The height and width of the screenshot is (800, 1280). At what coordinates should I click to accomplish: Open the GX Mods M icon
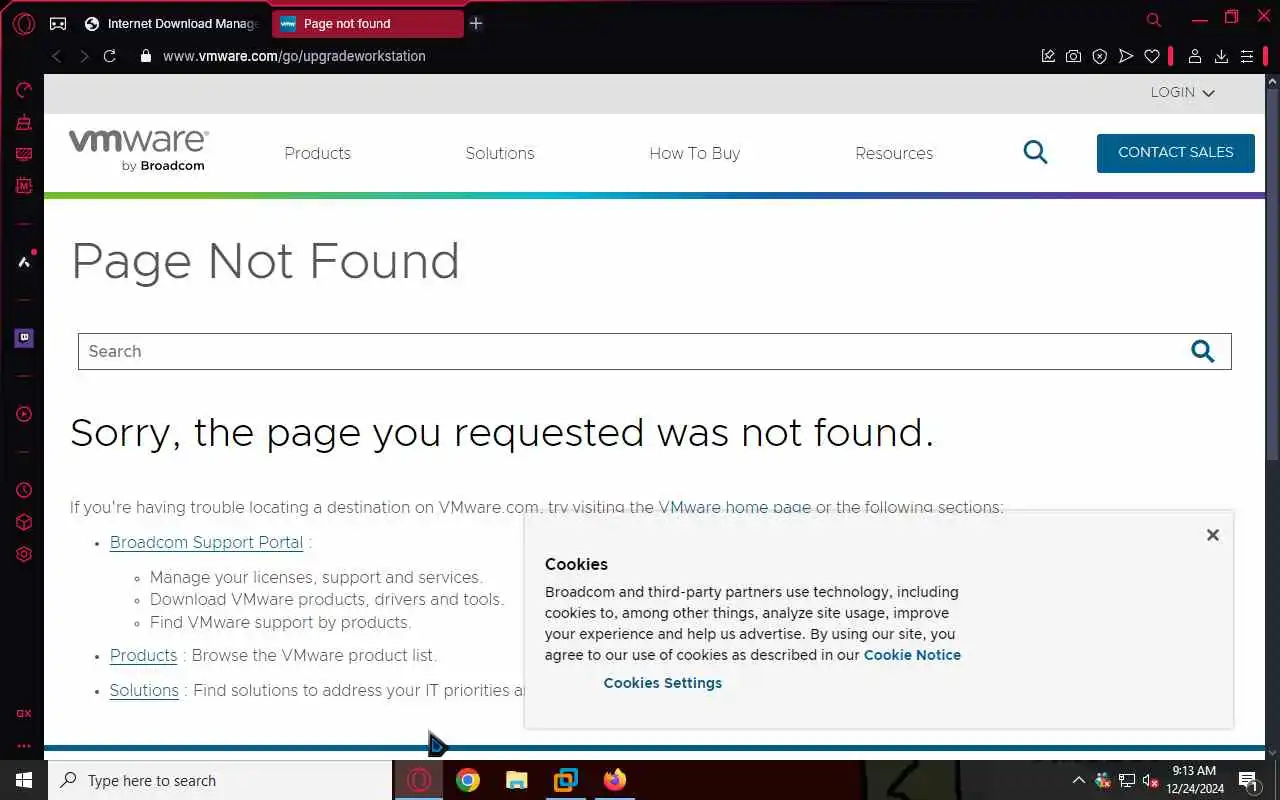(x=24, y=186)
